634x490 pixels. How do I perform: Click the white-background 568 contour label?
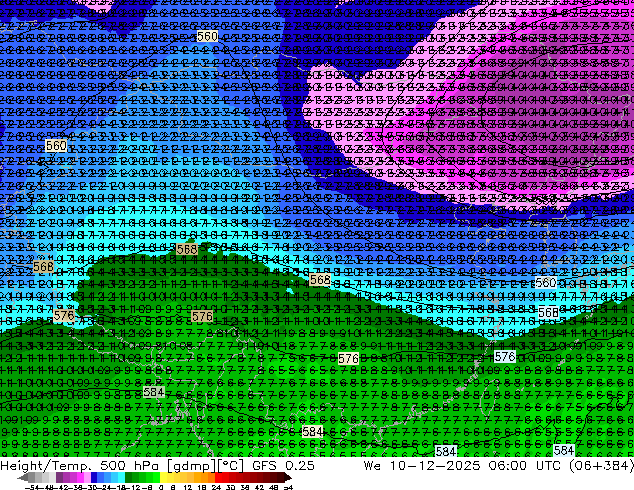pos(548,312)
